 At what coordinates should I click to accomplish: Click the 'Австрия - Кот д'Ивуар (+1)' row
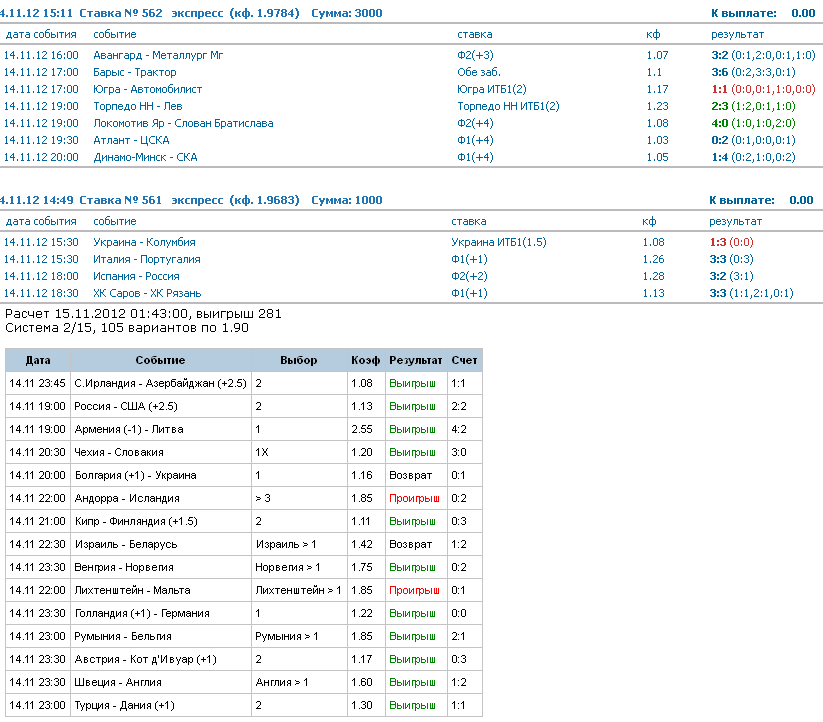[244, 659]
